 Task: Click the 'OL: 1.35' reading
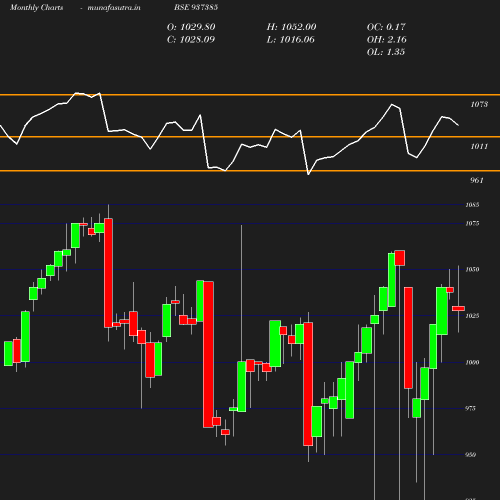386,52
